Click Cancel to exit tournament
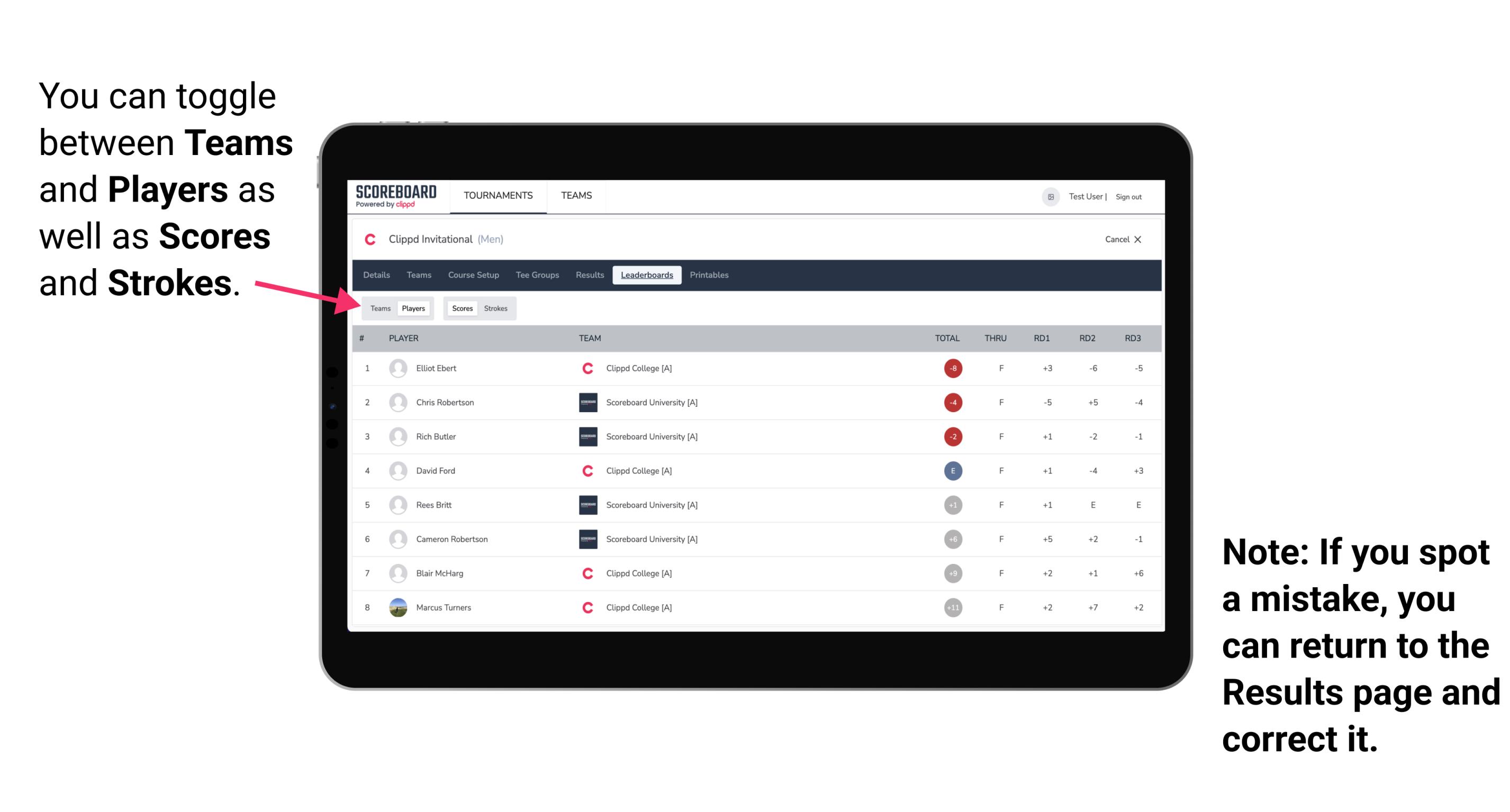The width and height of the screenshot is (1510, 812). [x=1121, y=240]
